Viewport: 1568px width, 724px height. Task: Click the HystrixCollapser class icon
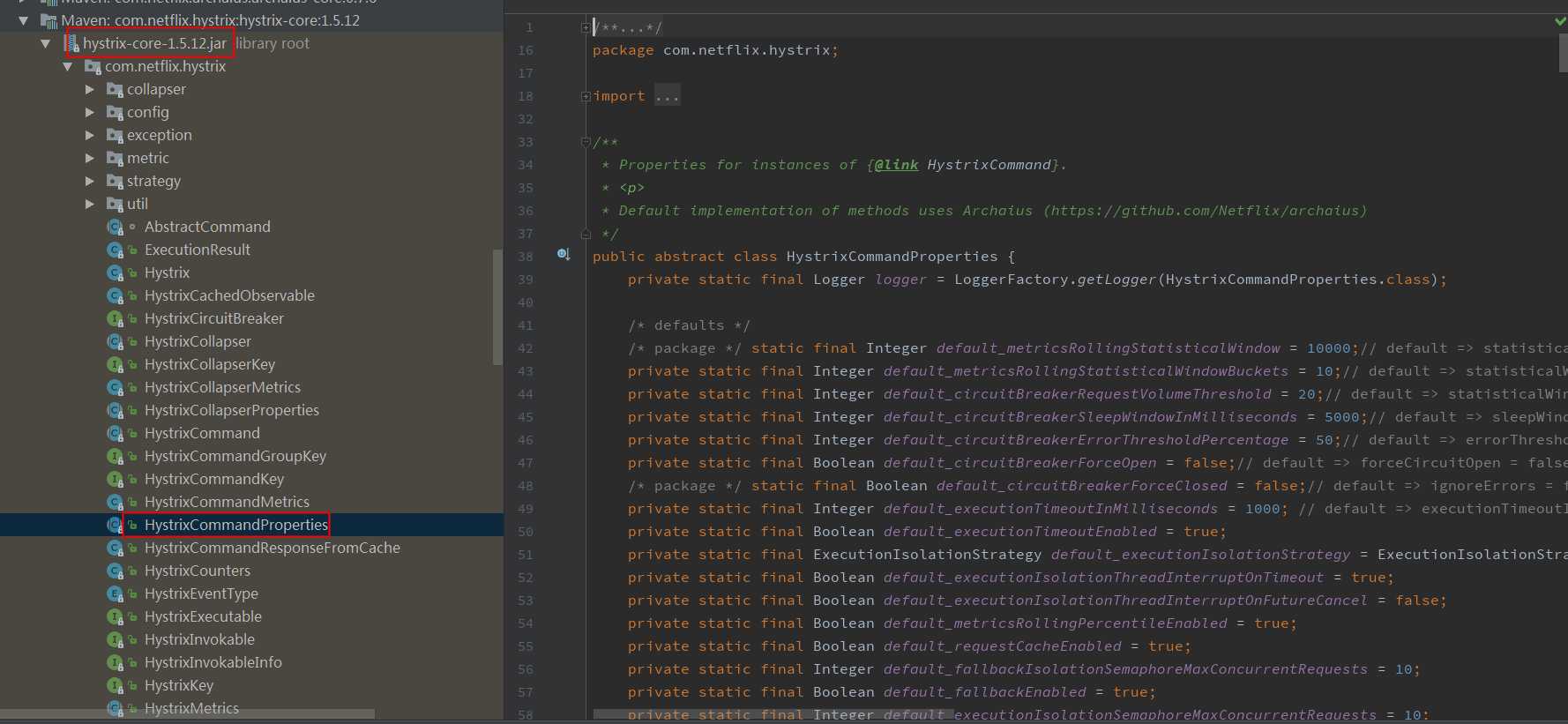(115, 341)
